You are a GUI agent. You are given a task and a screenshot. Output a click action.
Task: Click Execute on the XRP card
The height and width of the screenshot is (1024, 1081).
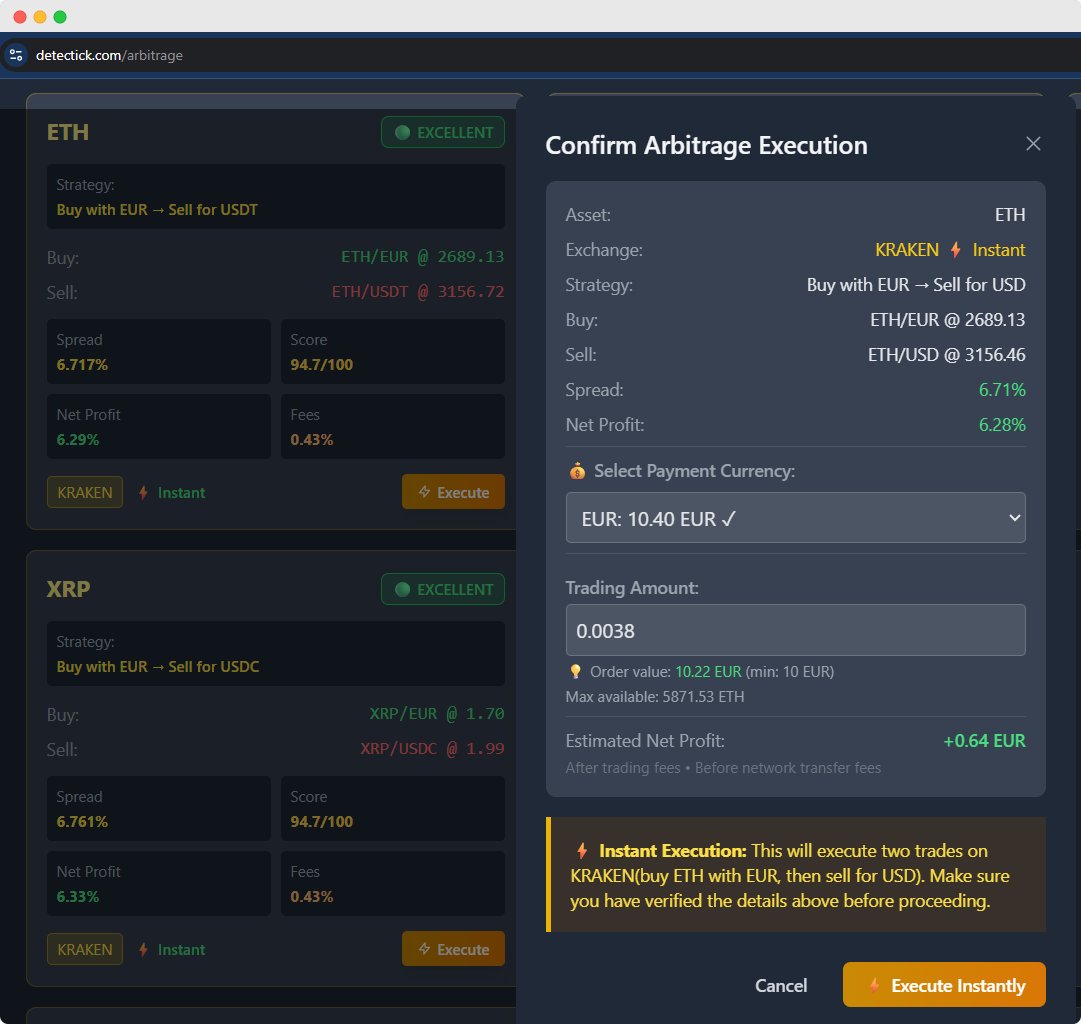[453, 949]
